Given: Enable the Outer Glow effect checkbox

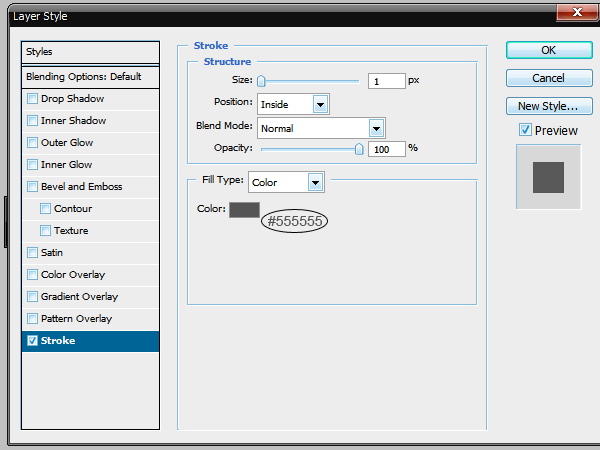Looking at the screenshot, I should (x=33, y=143).
